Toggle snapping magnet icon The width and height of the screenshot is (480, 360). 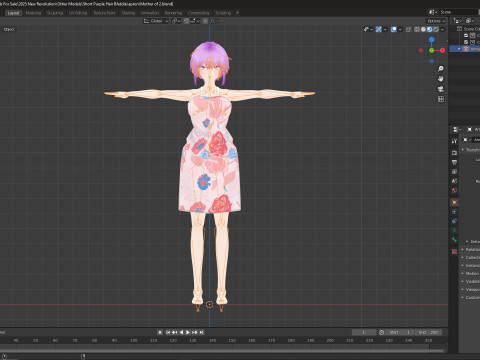[186, 21]
